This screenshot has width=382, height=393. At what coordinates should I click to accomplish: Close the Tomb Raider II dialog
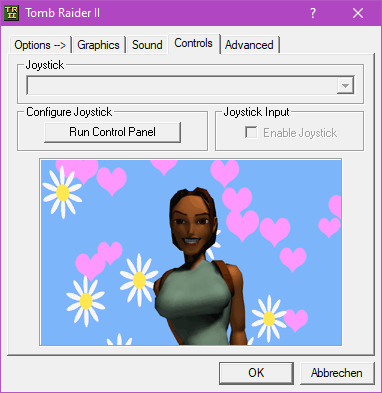click(x=358, y=13)
